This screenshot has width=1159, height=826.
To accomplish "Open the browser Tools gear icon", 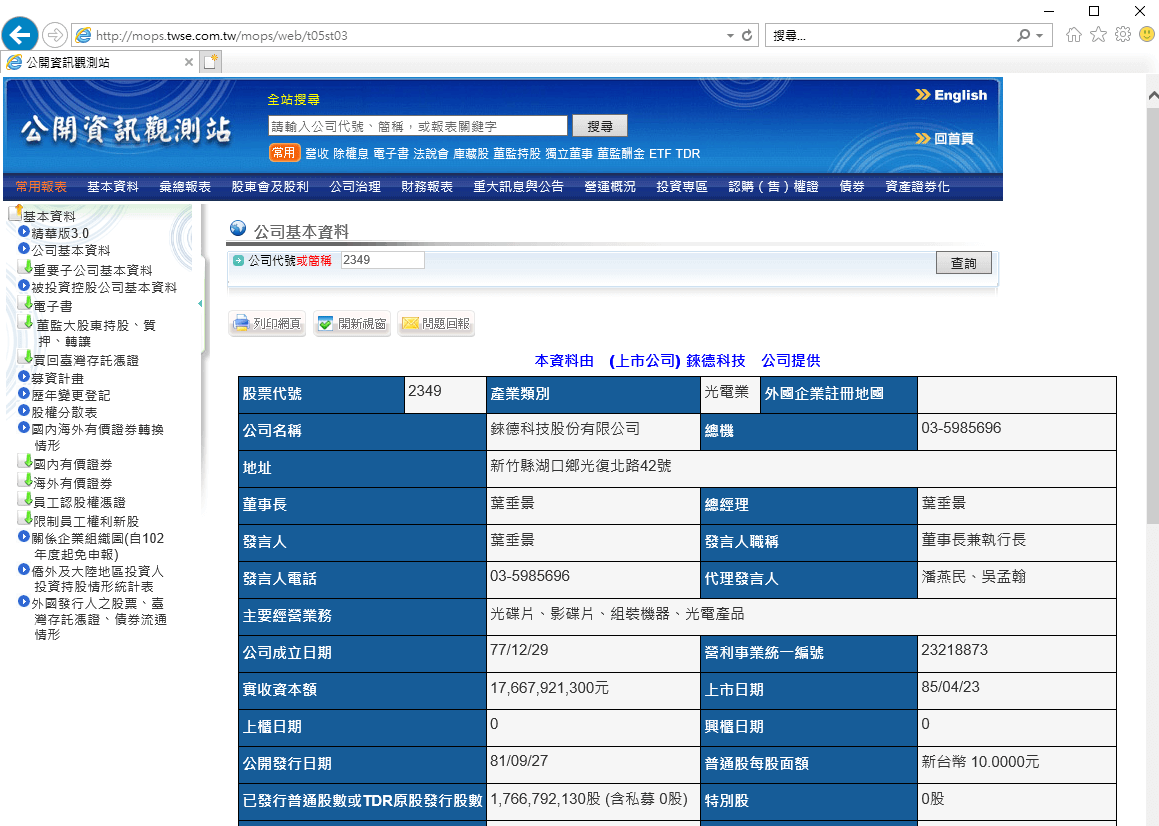I will pyautogui.click(x=1123, y=35).
